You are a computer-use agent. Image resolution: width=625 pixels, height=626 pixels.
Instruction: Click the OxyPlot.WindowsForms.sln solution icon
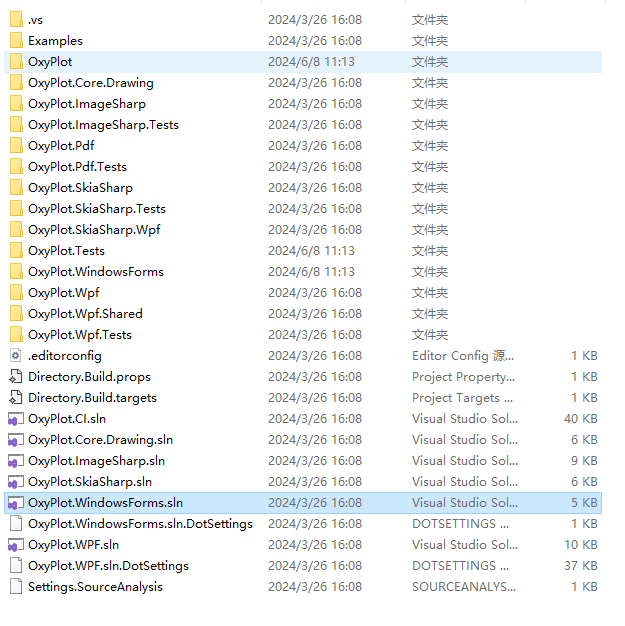coord(16,503)
